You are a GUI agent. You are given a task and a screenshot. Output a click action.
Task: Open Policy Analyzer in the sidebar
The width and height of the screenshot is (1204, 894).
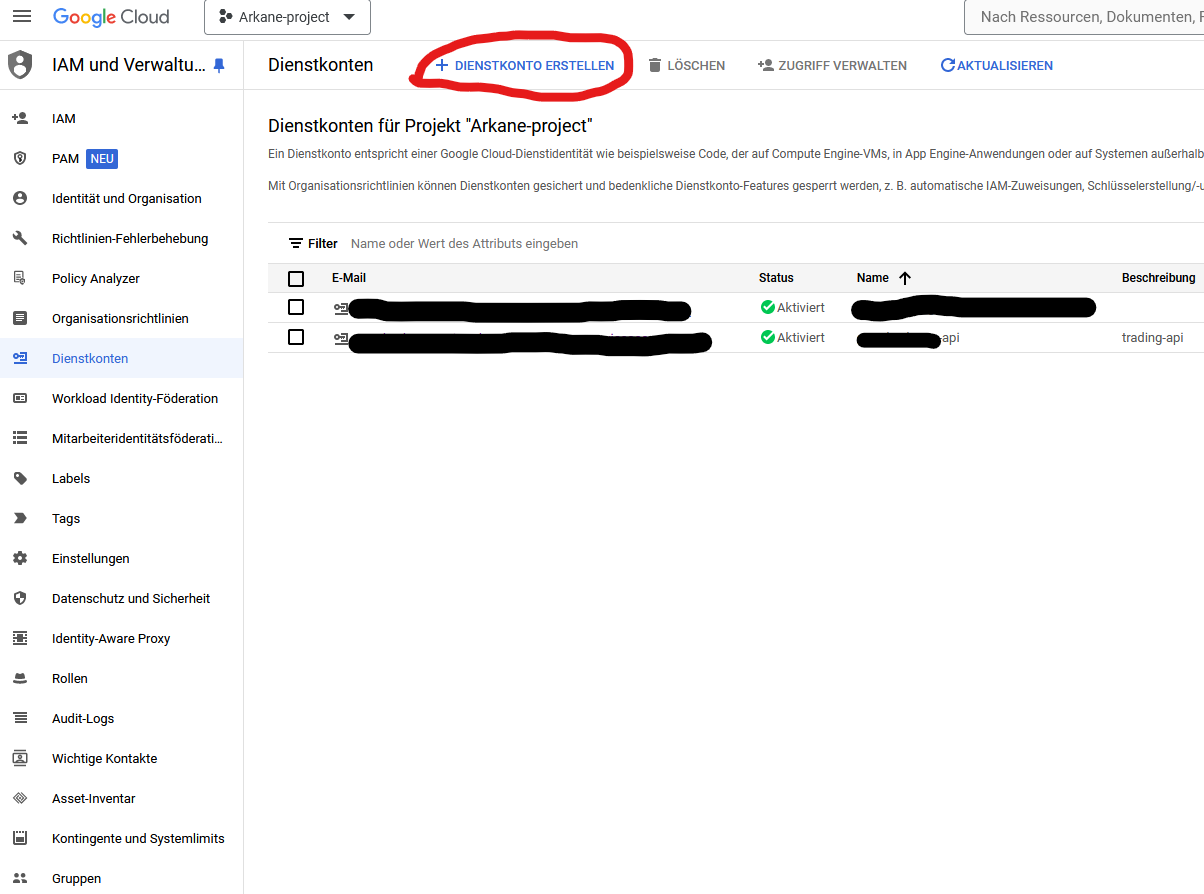click(x=95, y=279)
